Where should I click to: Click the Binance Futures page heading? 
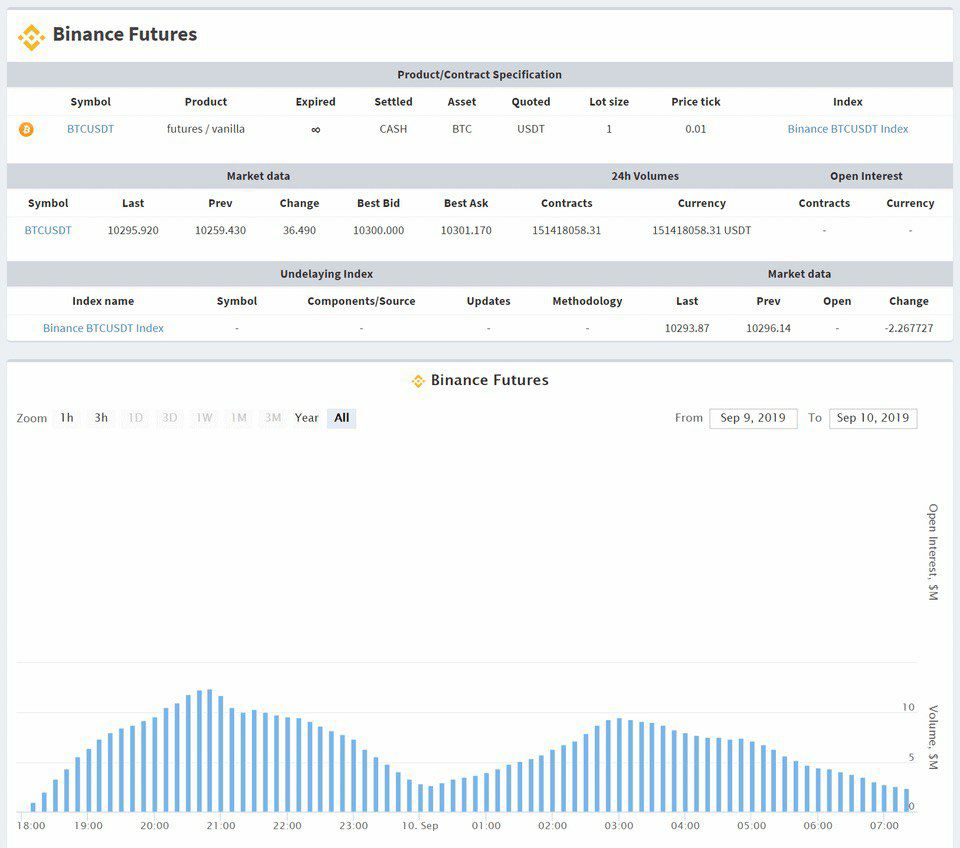click(125, 34)
